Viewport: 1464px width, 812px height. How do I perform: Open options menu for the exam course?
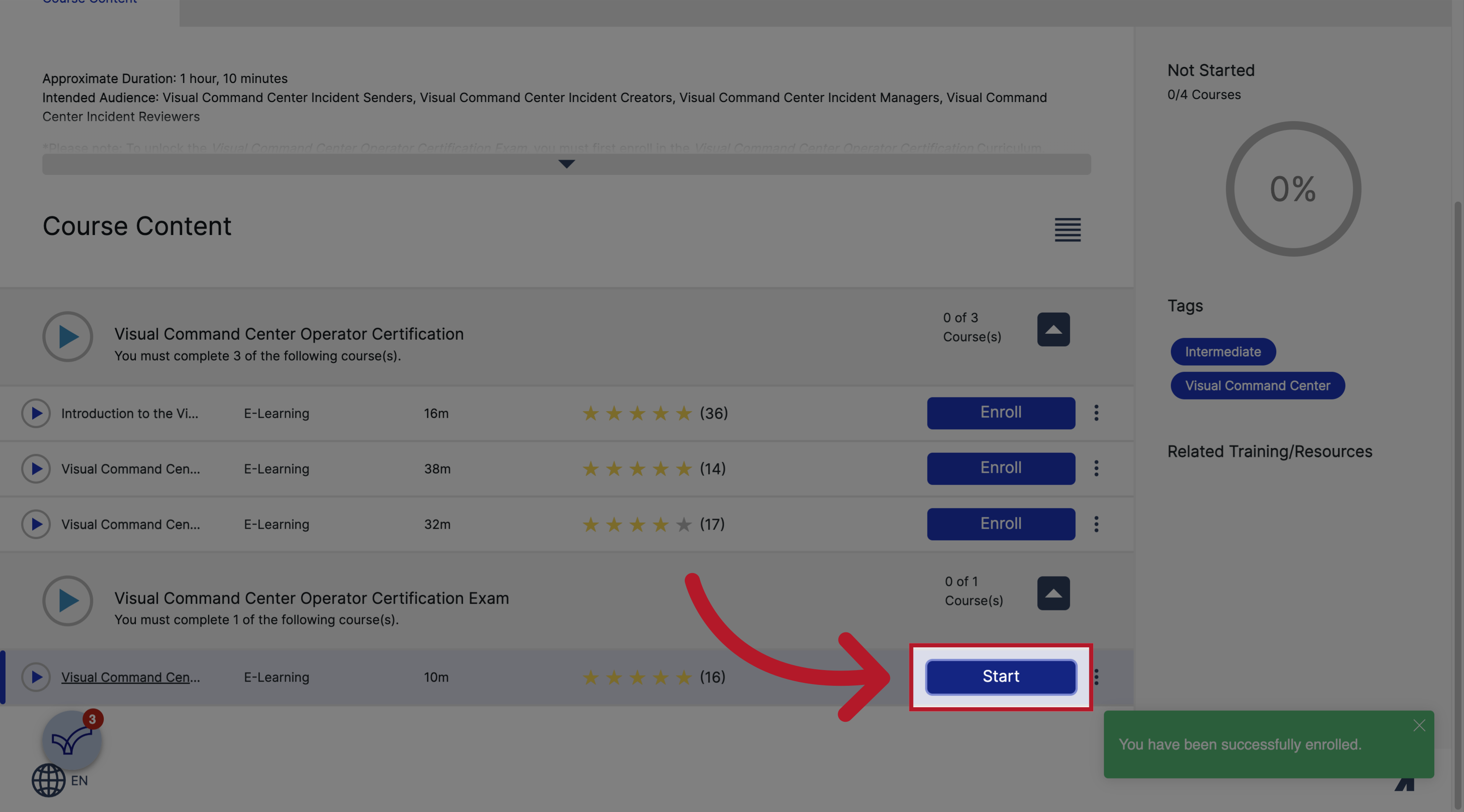[1096, 677]
